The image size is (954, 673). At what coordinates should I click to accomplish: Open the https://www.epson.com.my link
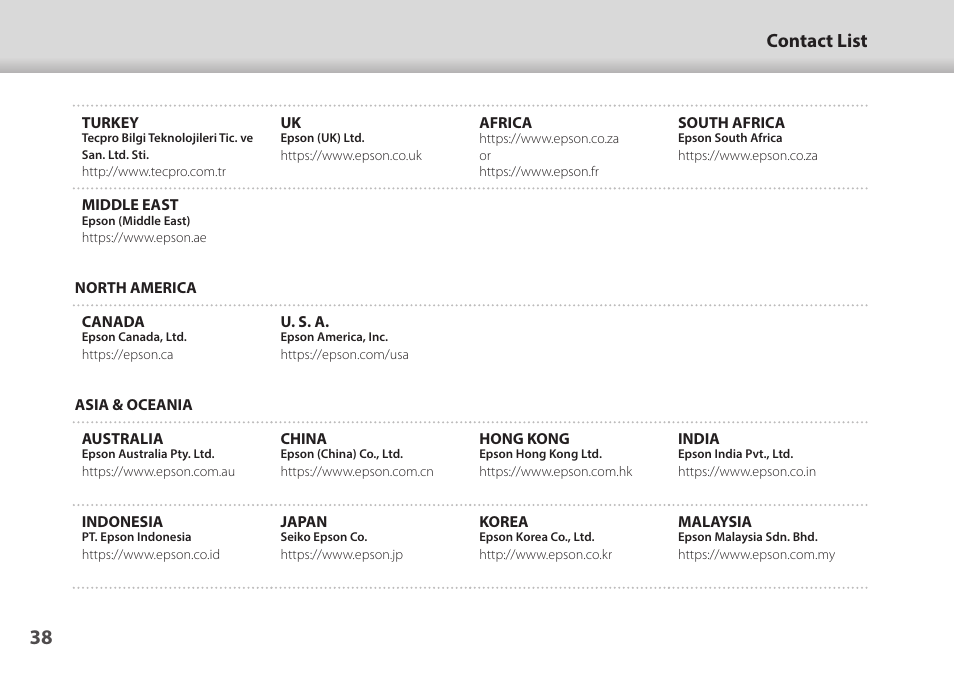pos(756,555)
